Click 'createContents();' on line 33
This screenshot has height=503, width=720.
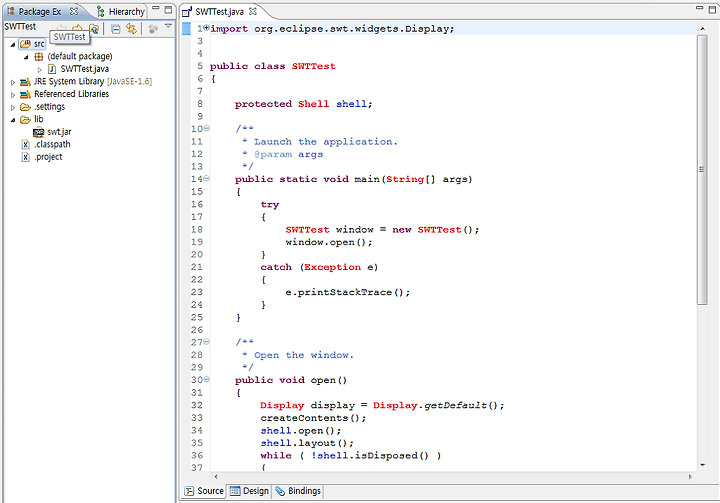[x=313, y=418]
